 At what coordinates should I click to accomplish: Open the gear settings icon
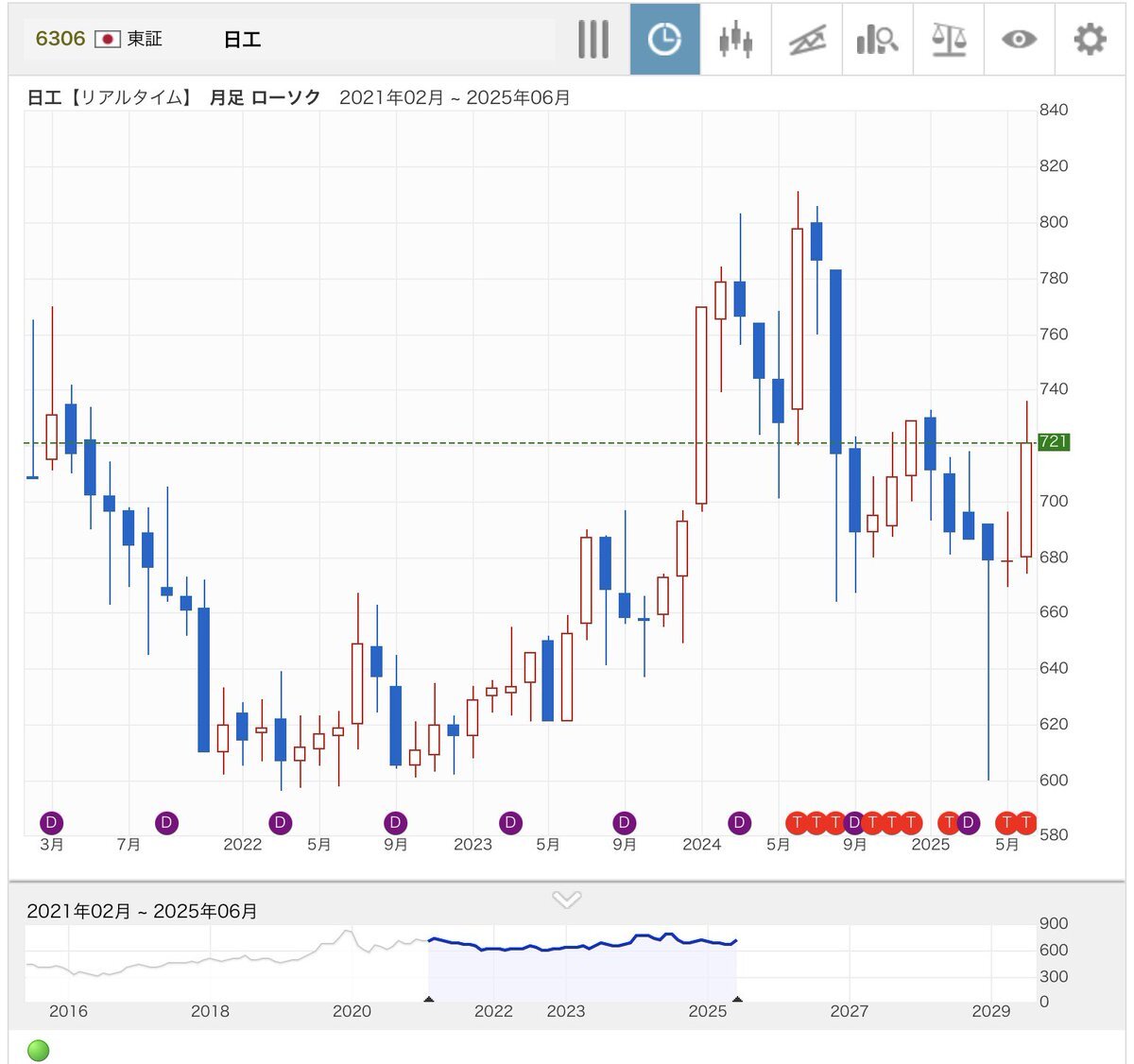1090,40
